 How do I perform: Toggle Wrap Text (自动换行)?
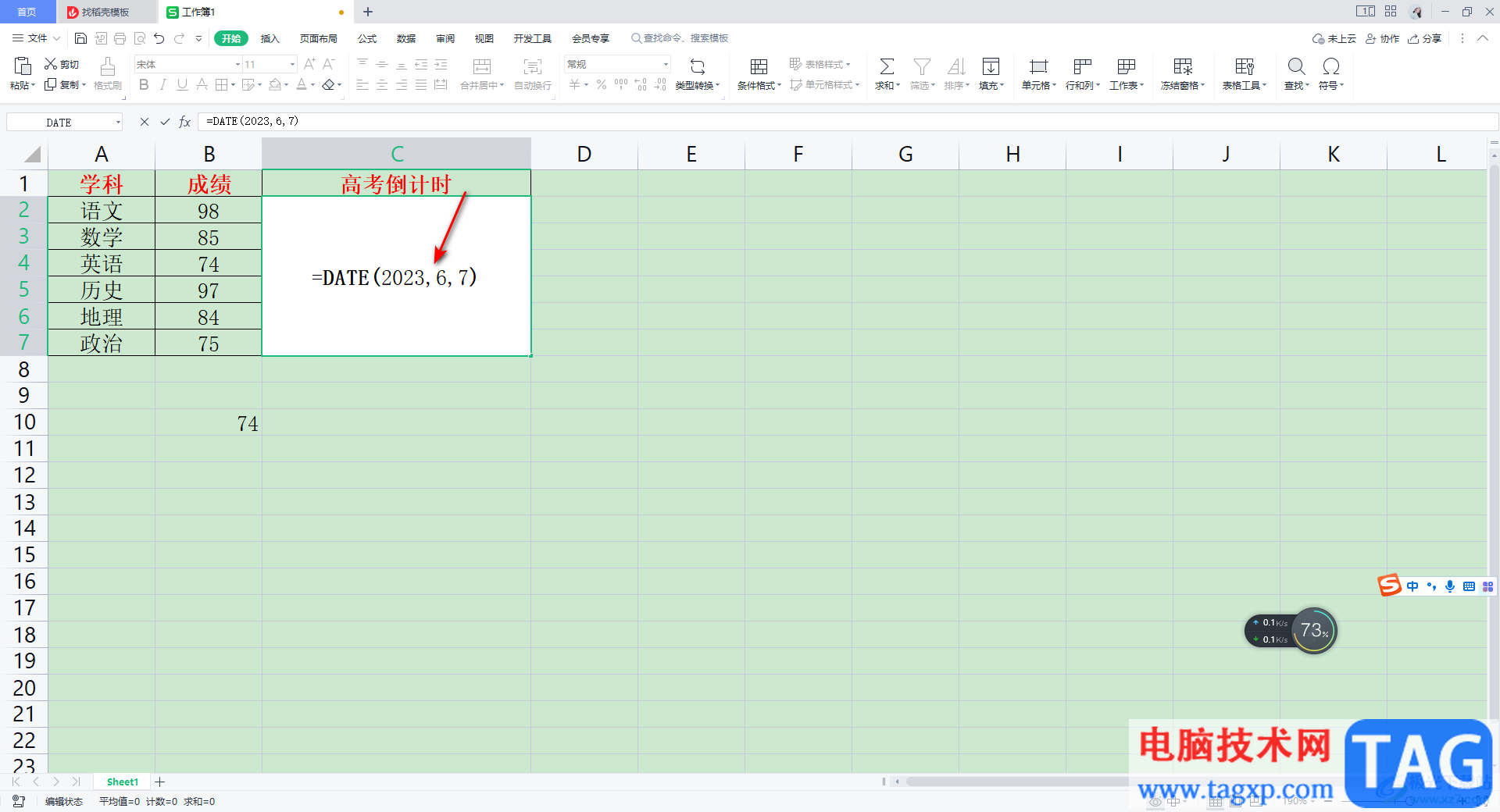click(533, 74)
